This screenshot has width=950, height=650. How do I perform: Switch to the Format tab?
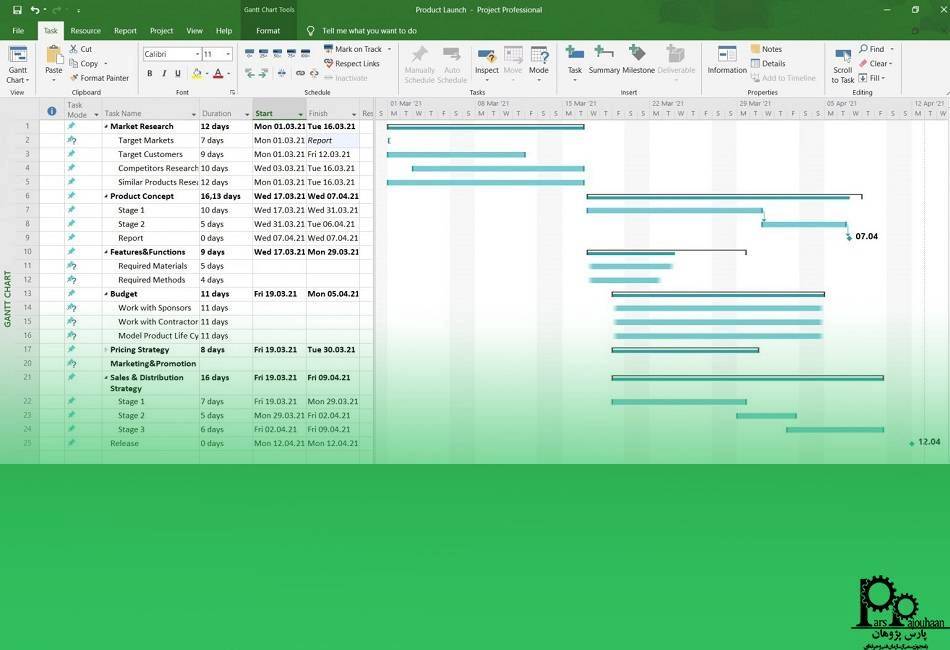pyautogui.click(x=268, y=31)
